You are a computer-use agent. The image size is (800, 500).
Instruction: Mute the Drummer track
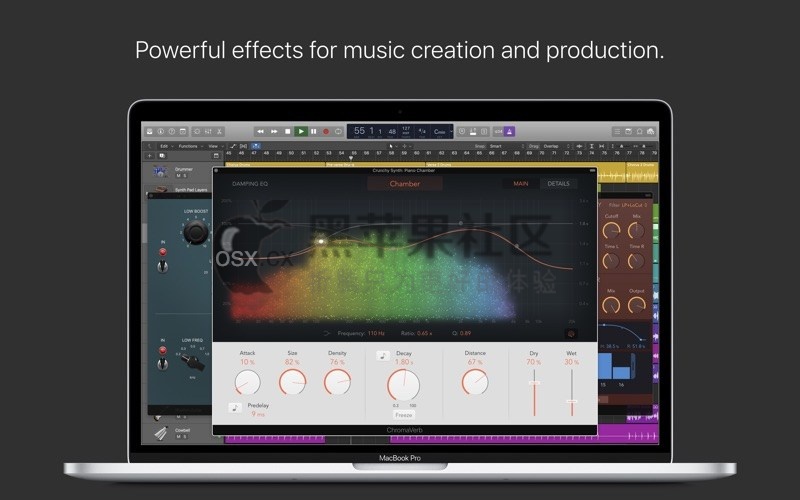pos(179,176)
